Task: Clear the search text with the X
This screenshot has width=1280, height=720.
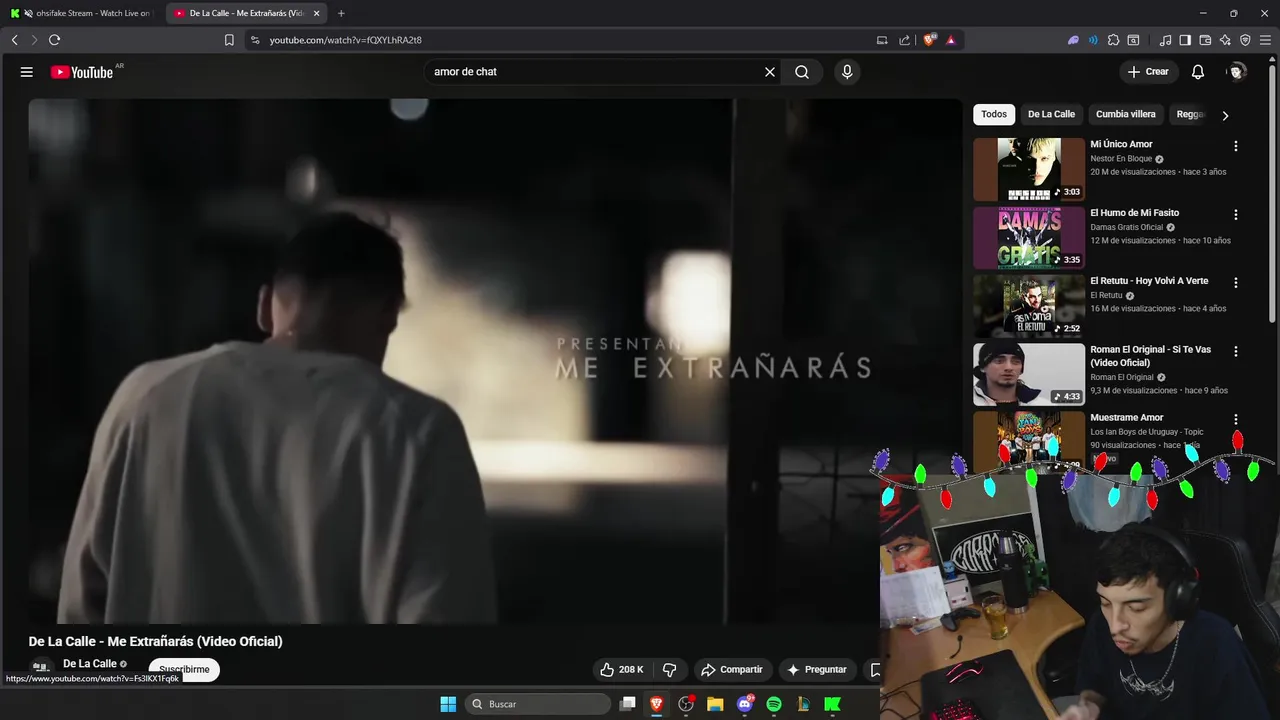Action: tap(770, 72)
